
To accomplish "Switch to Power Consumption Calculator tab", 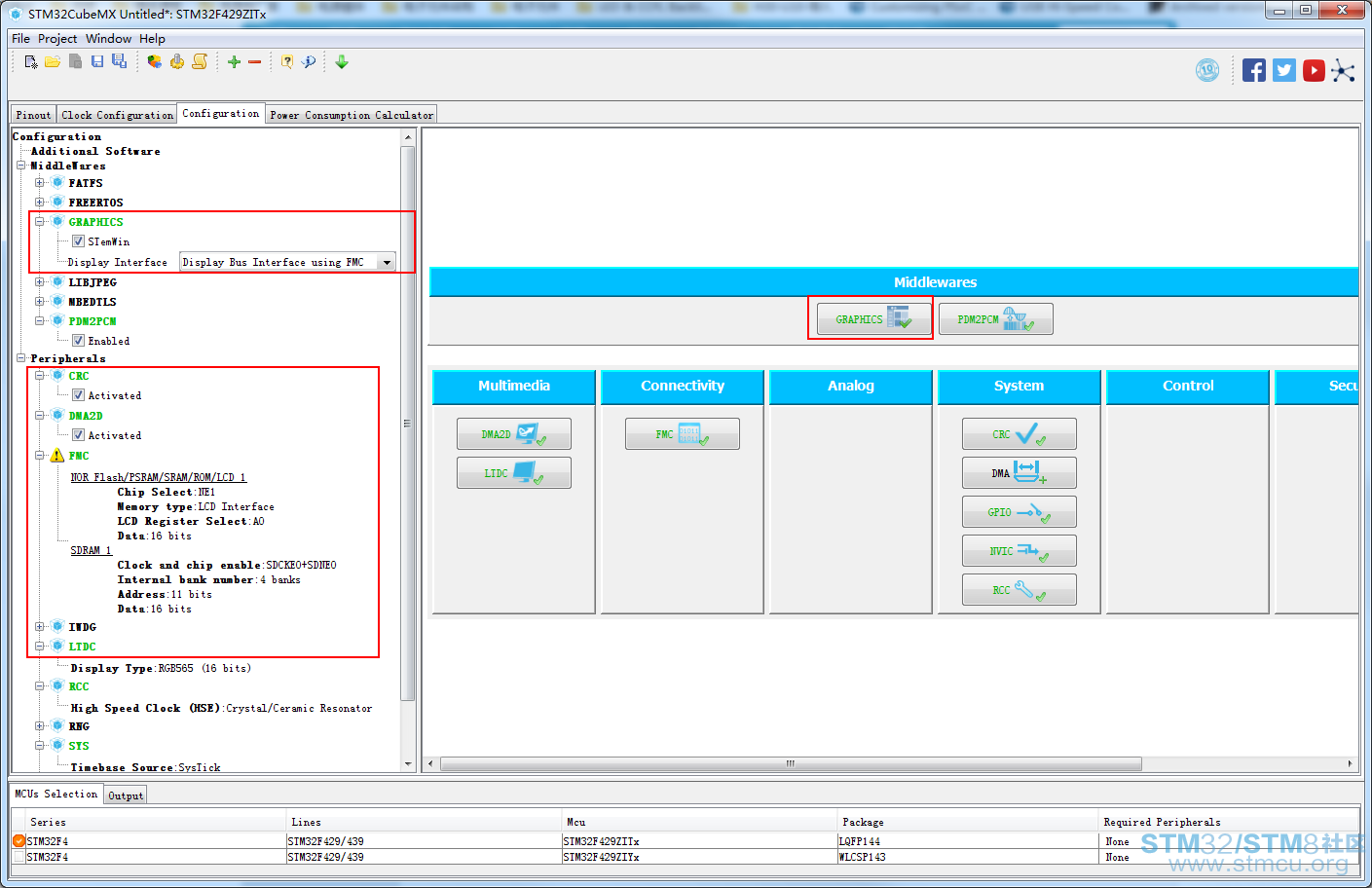I will (x=352, y=115).
